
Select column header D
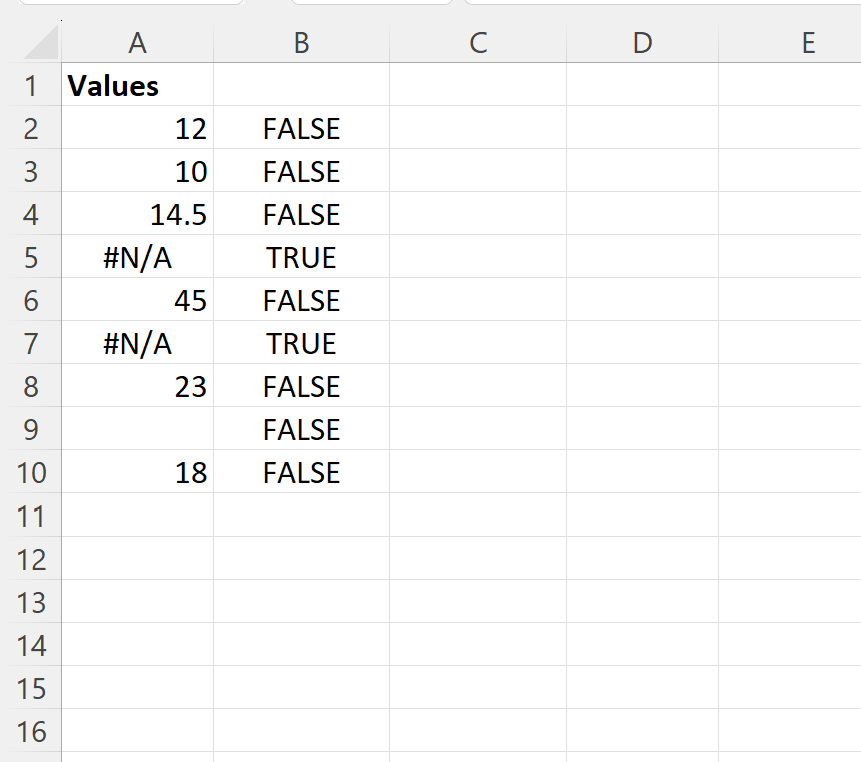[643, 43]
